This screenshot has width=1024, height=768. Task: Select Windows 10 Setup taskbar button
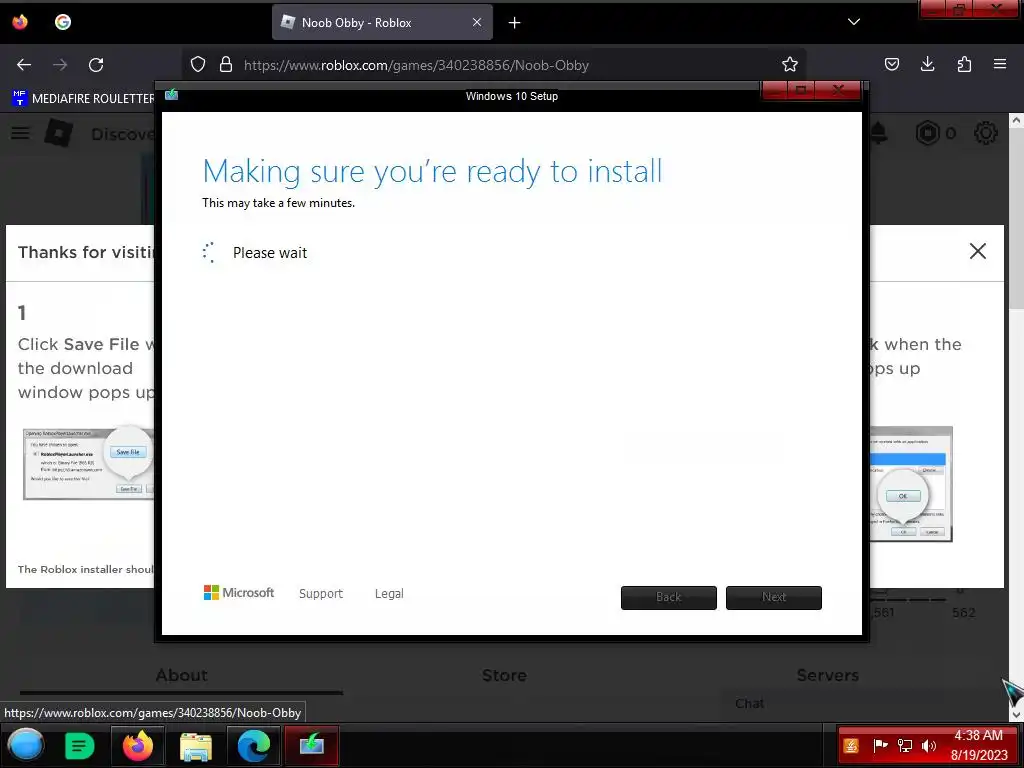pyautogui.click(x=312, y=745)
